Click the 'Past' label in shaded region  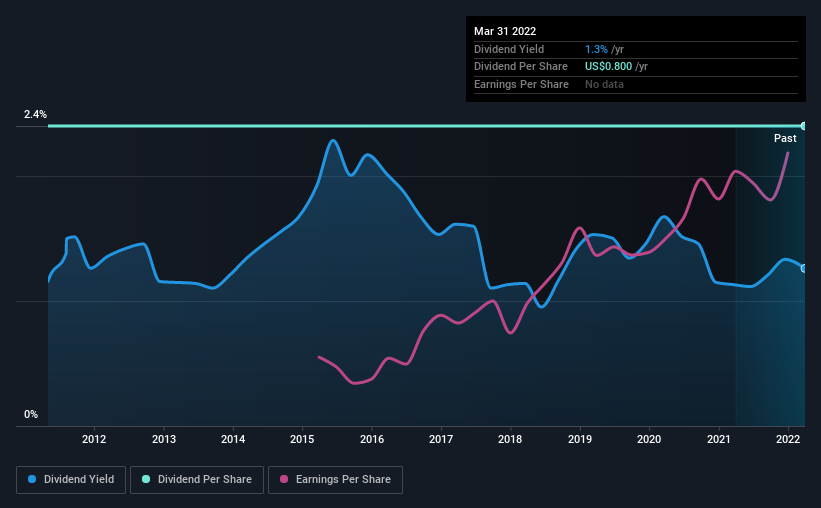coord(785,138)
